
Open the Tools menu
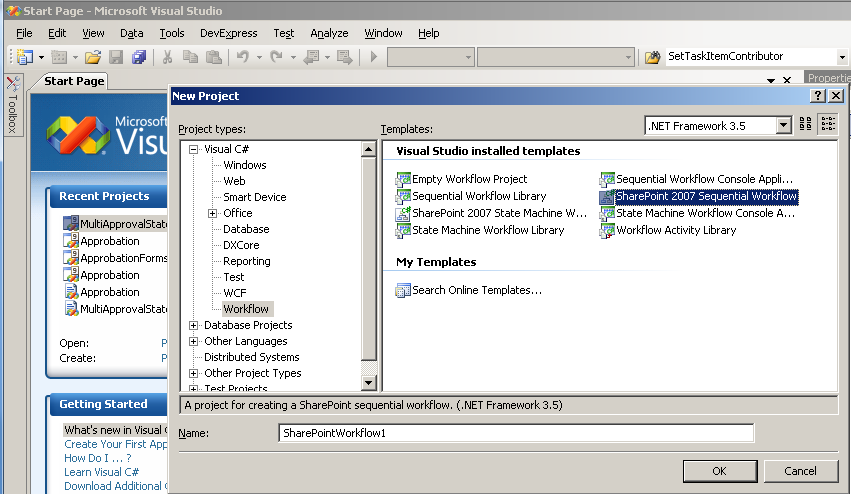(x=172, y=33)
